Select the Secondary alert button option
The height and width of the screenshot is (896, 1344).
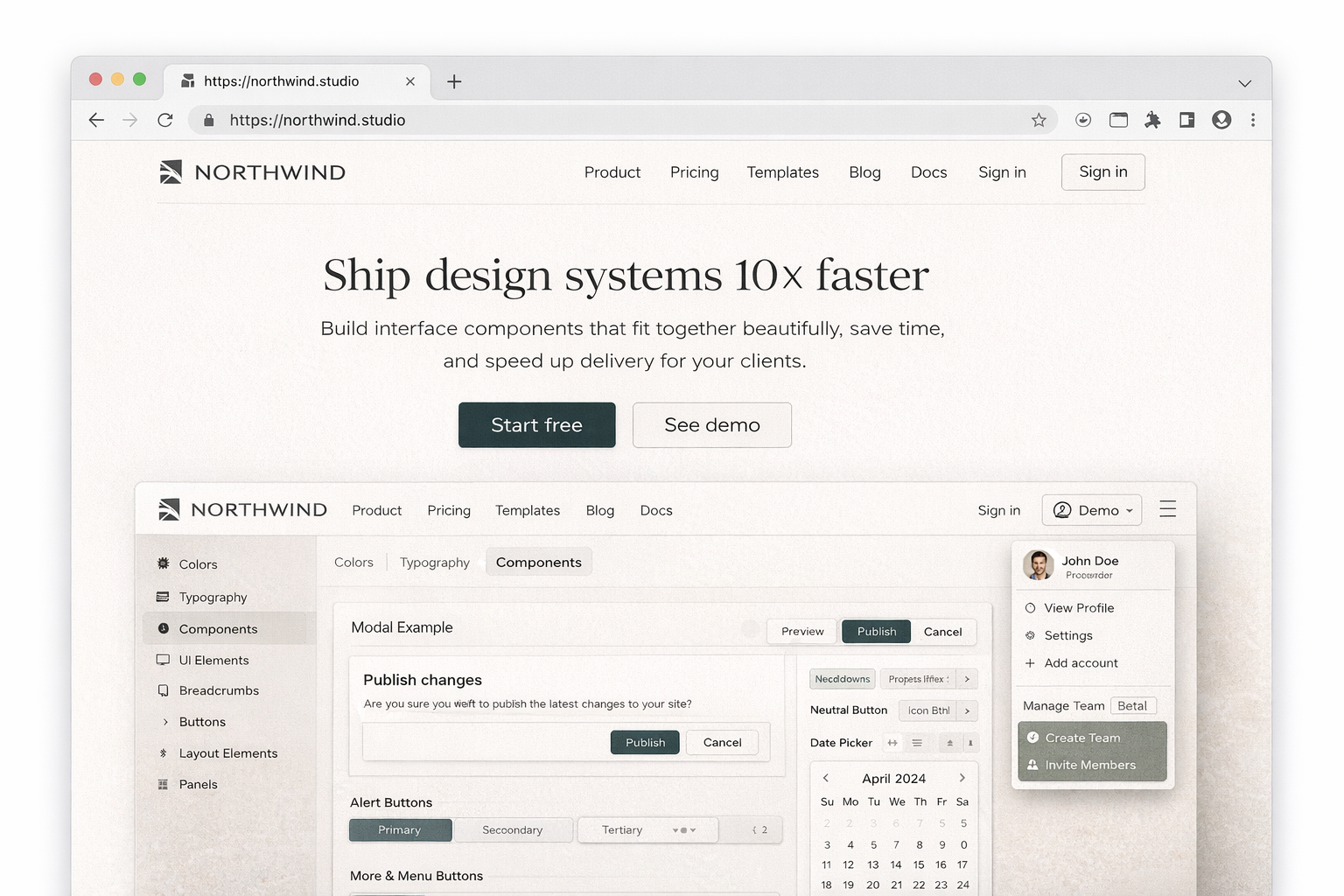point(513,829)
